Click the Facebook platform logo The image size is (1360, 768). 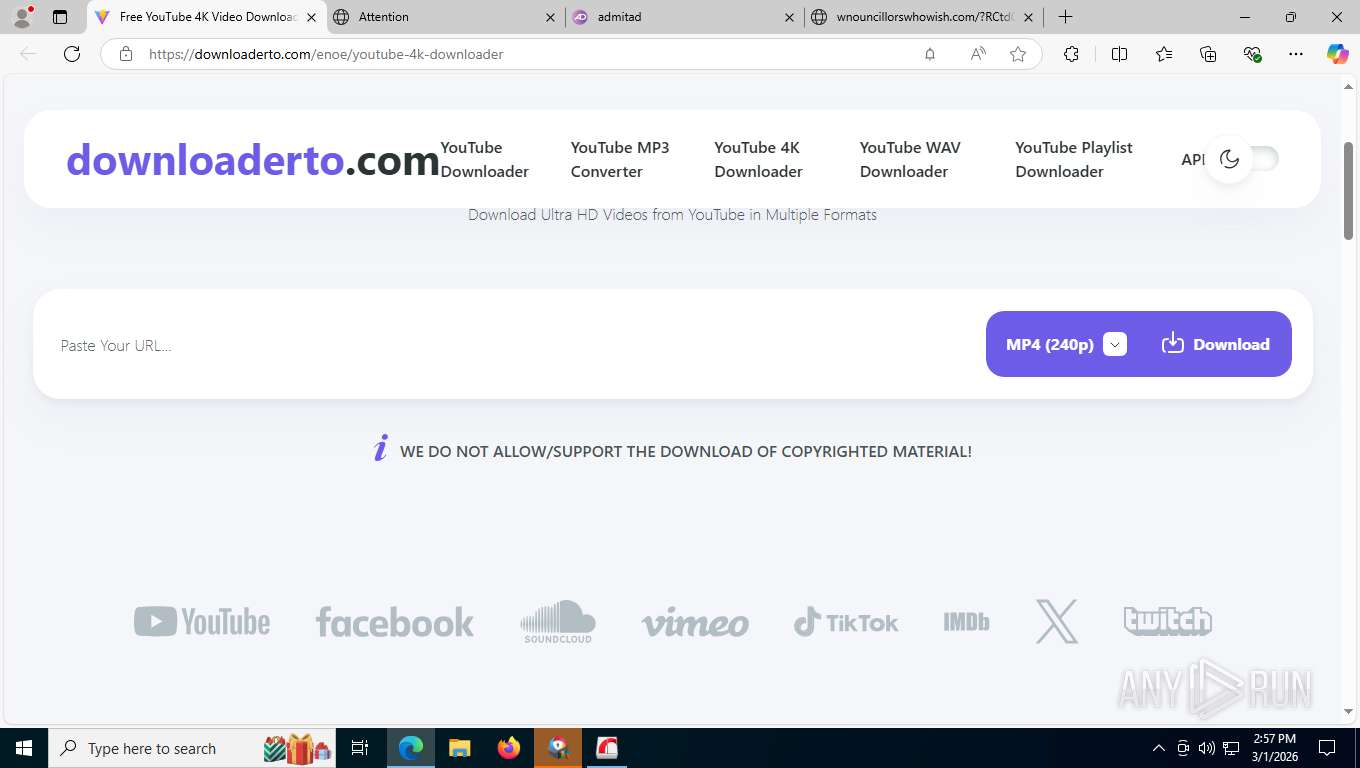pyautogui.click(x=395, y=622)
